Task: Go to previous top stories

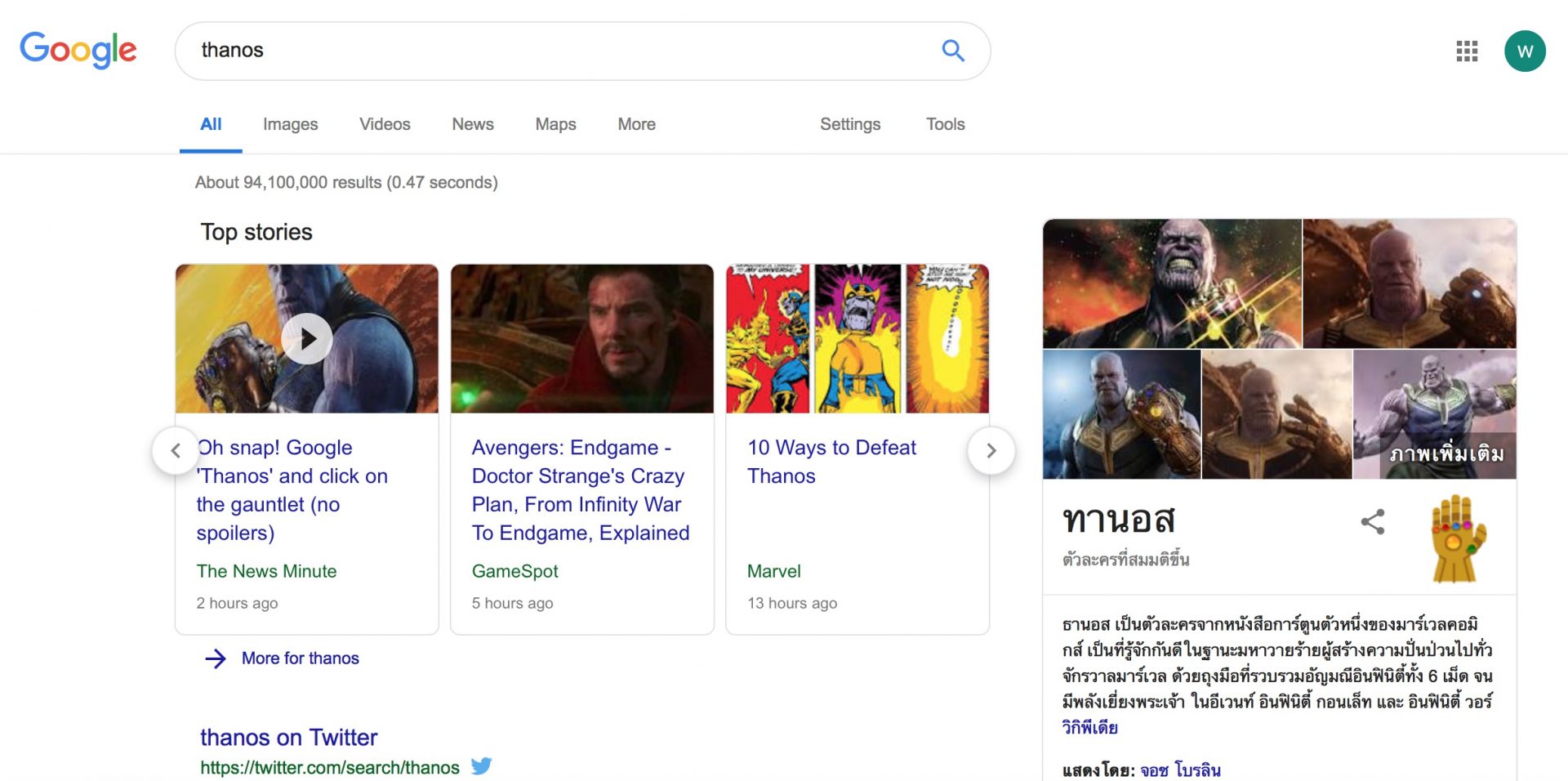Action: (176, 450)
